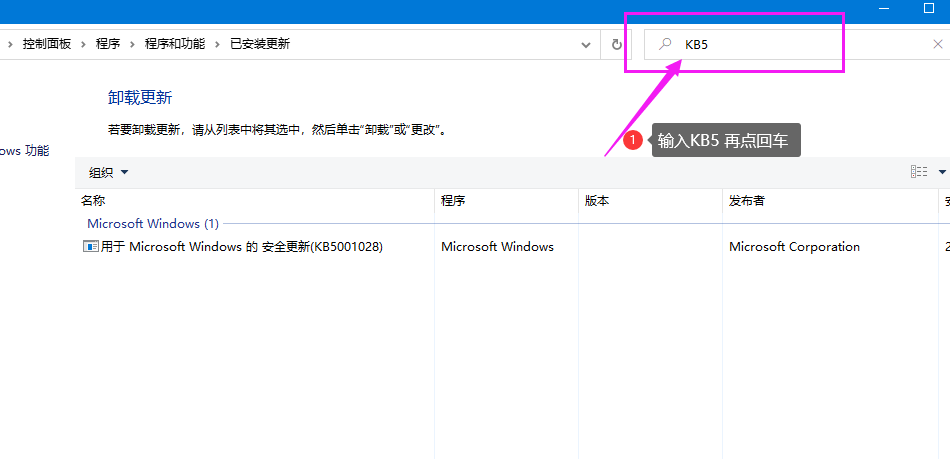This screenshot has height=459, width=950.
Task: Open the Windows 功能 link in the left pane
Action: click(24, 151)
